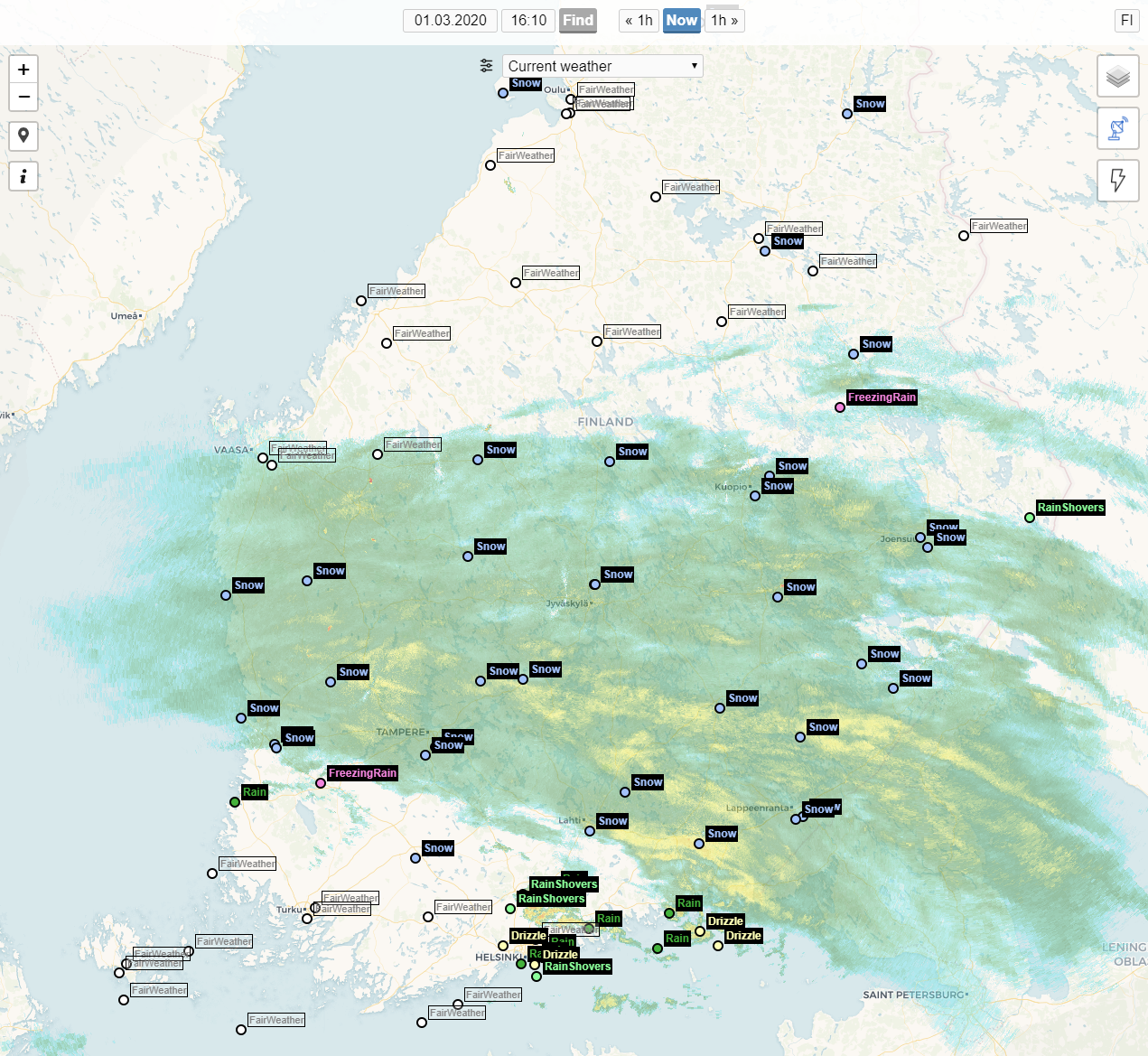This screenshot has height=1056, width=1148.
Task: Switch language with the FI button
Action: point(1126,21)
